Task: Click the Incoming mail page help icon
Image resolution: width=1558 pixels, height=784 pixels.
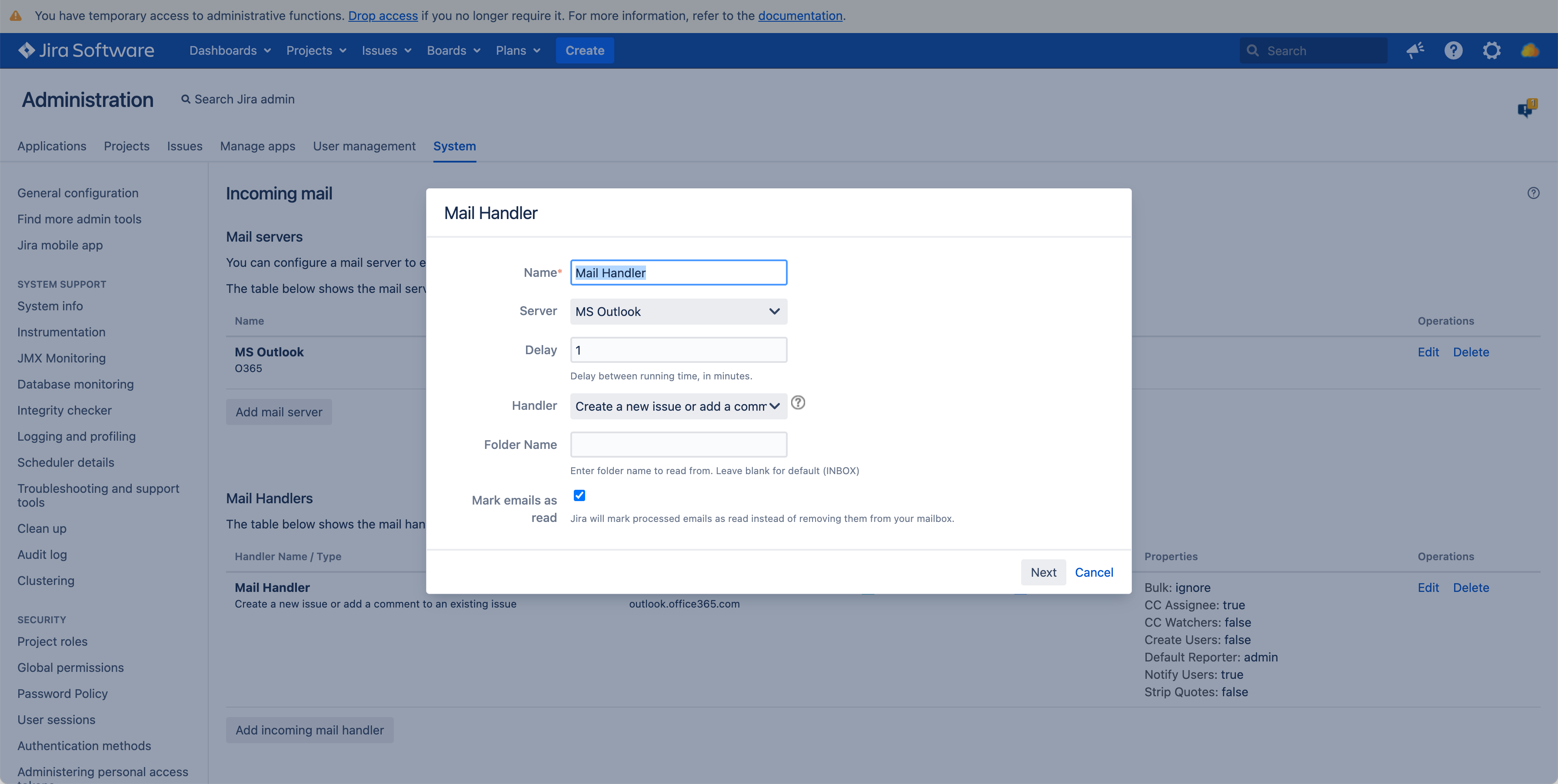Action: [1533, 193]
